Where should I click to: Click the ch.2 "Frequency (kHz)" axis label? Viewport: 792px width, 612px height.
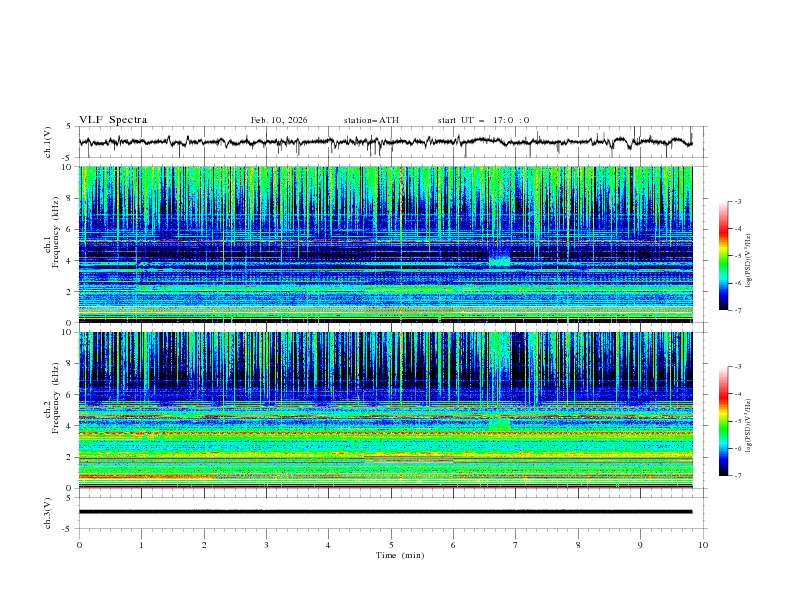coord(56,398)
